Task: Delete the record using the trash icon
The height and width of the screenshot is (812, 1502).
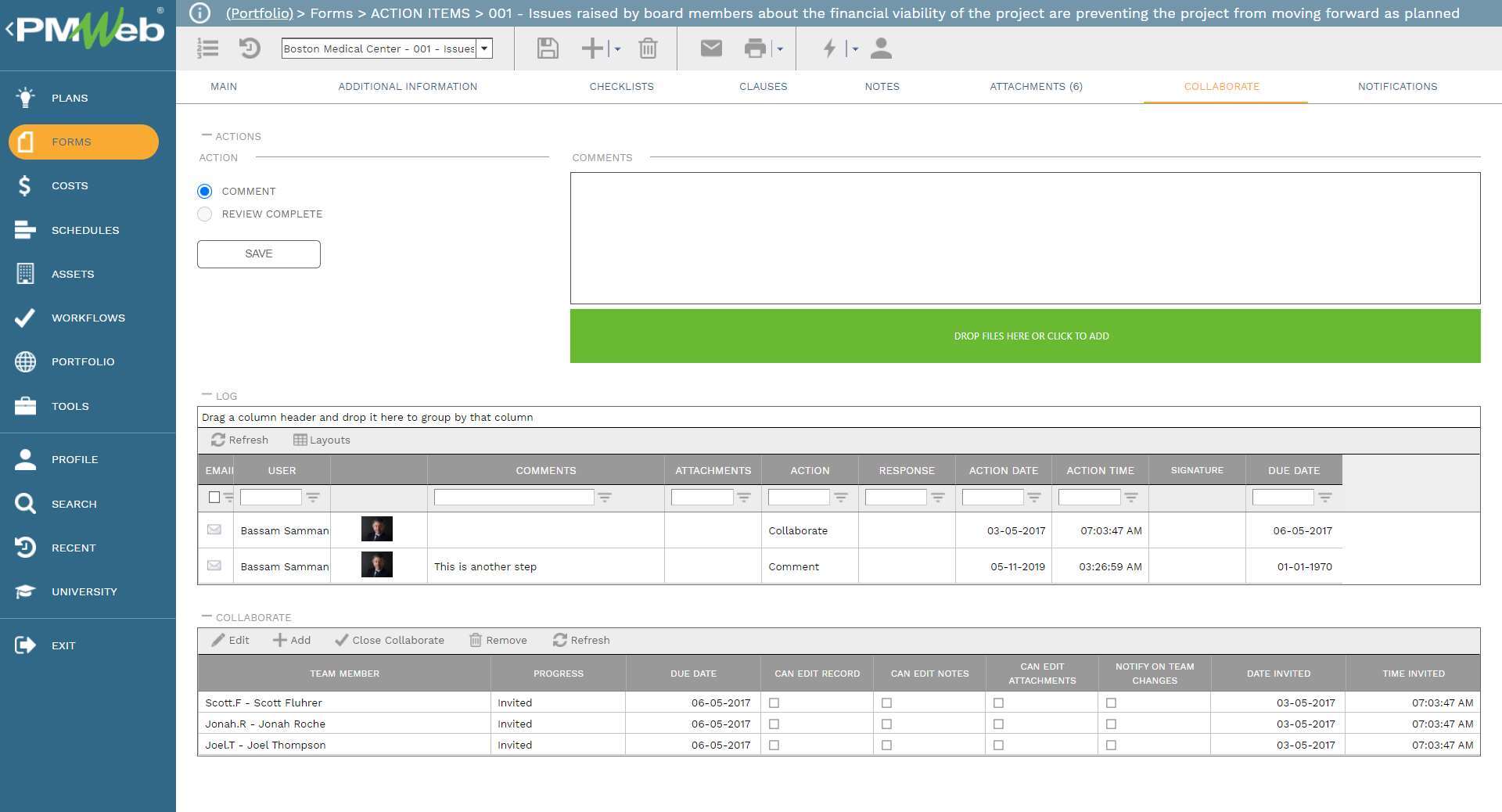Action: [648, 49]
